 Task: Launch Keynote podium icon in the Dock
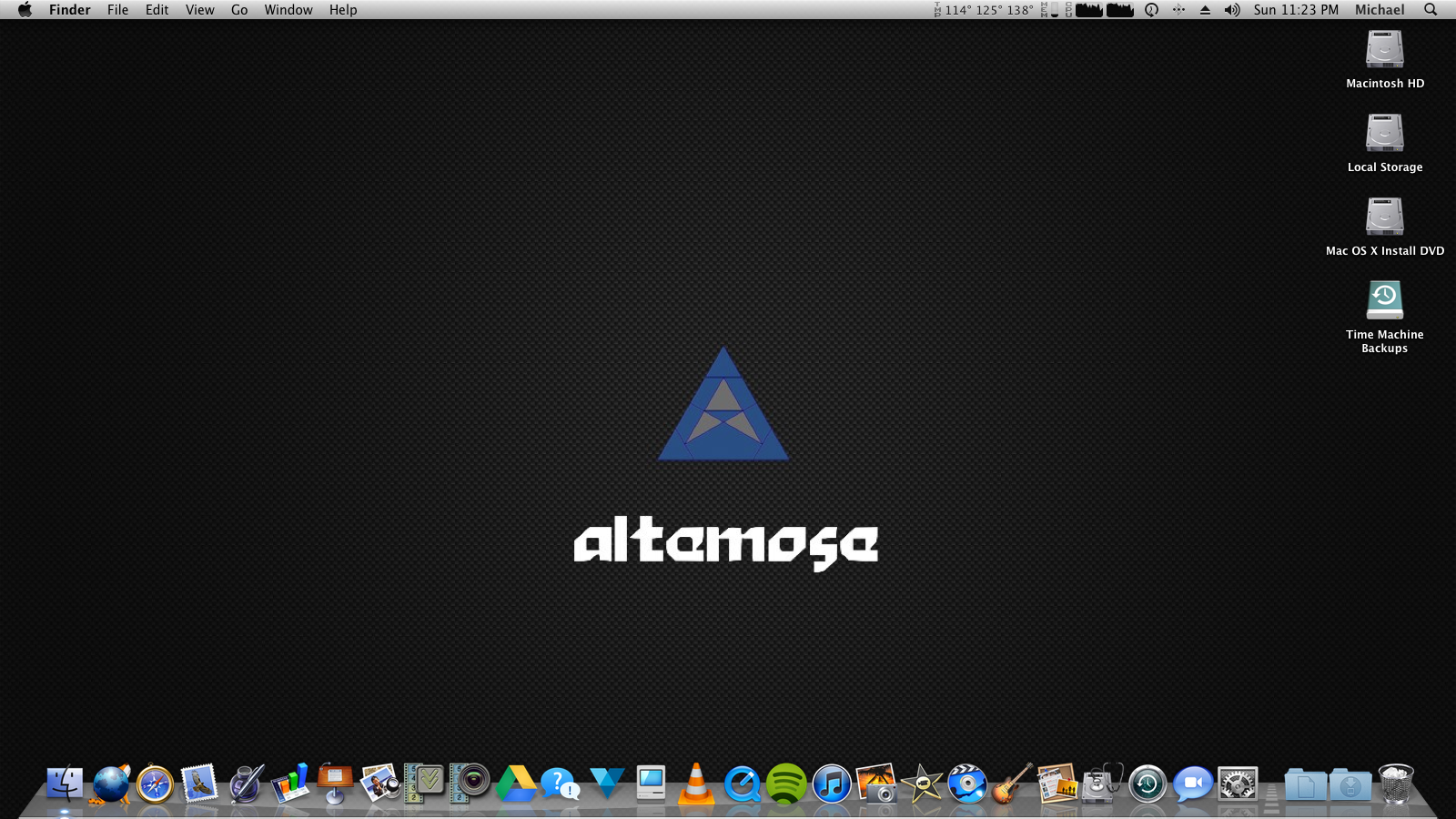335,784
